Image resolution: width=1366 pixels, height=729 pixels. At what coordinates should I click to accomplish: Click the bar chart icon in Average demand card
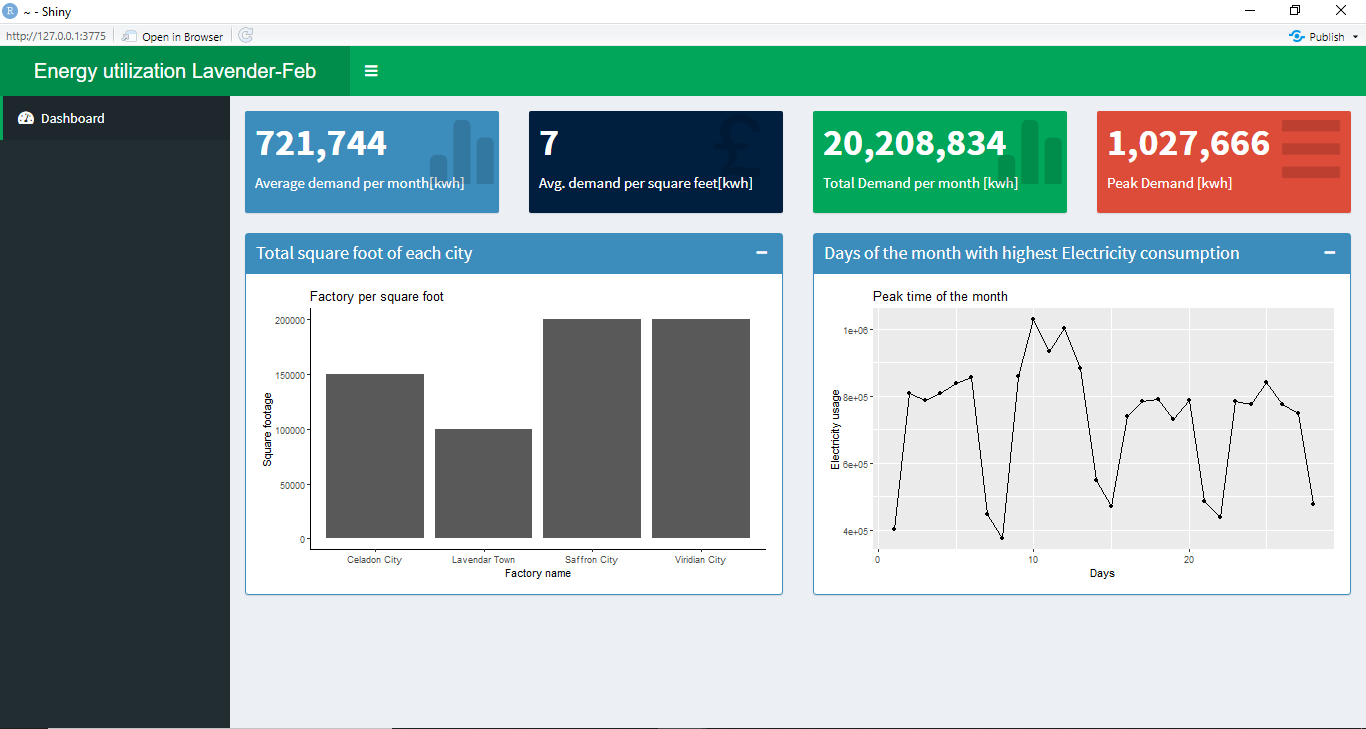tap(463, 152)
